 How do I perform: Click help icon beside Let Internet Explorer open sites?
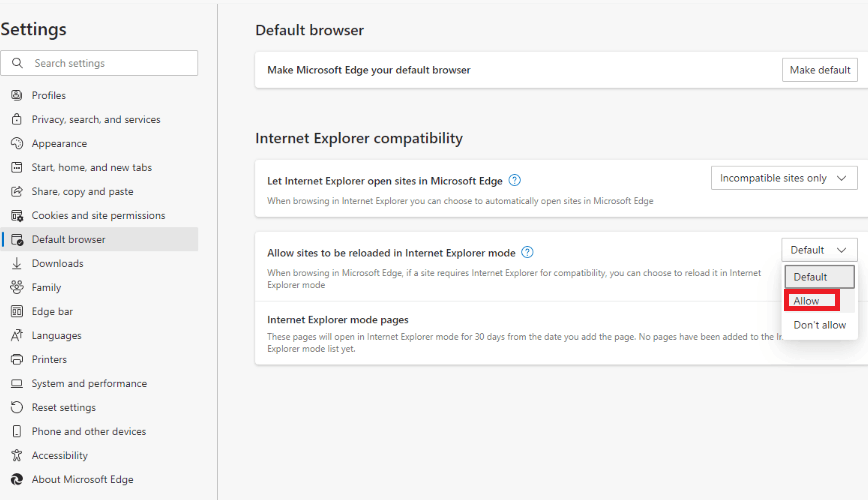tap(515, 180)
